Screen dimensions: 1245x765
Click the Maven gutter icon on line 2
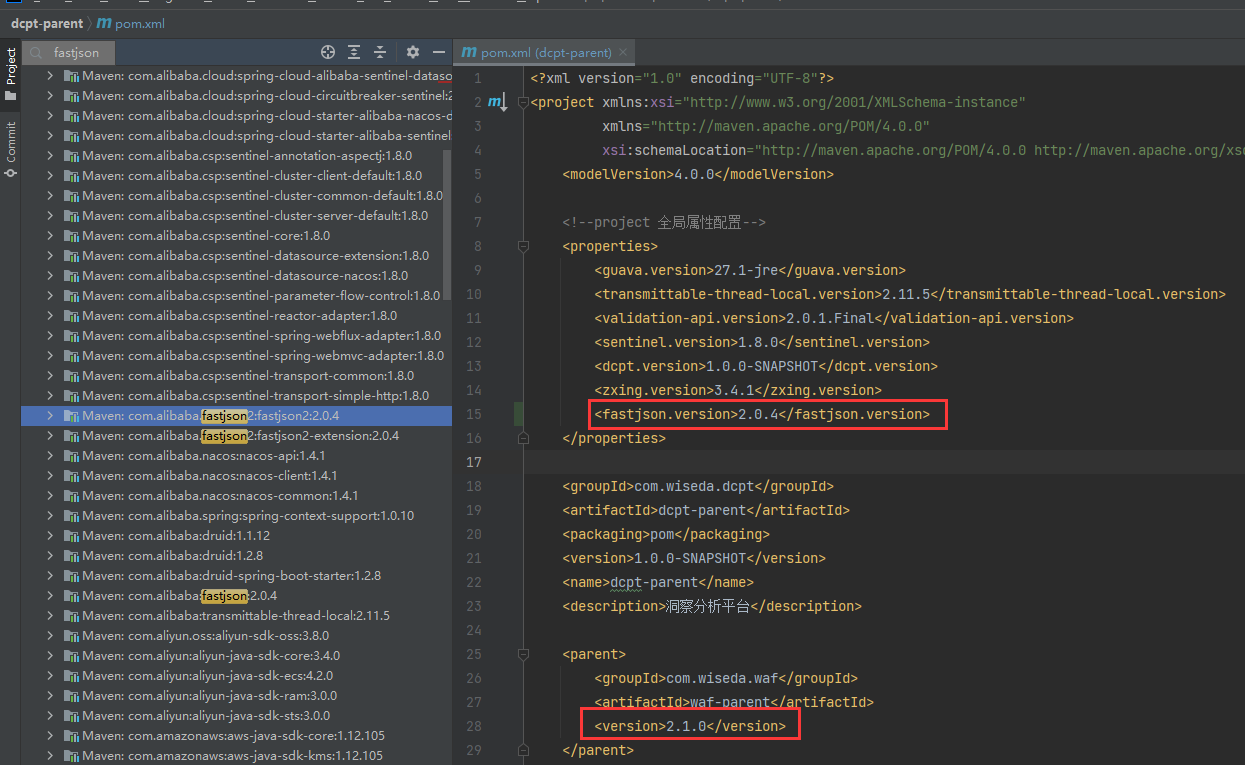point(496,102)
